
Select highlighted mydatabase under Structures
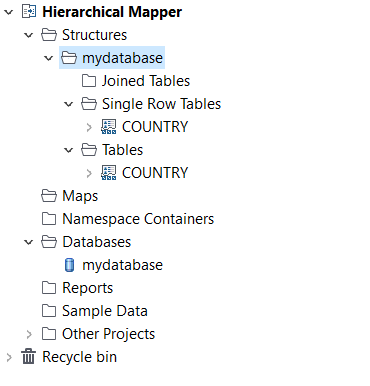tap(122, 58)
